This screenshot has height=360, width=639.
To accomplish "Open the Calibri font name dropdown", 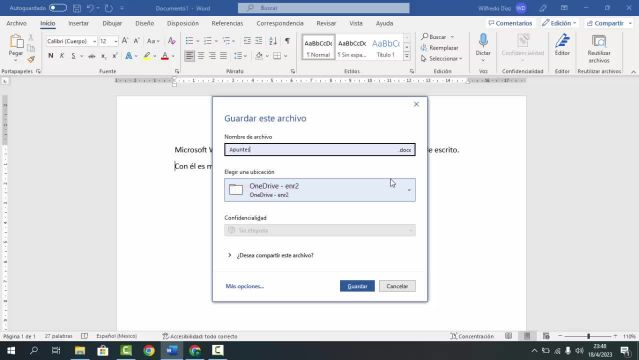I will 94,41.
